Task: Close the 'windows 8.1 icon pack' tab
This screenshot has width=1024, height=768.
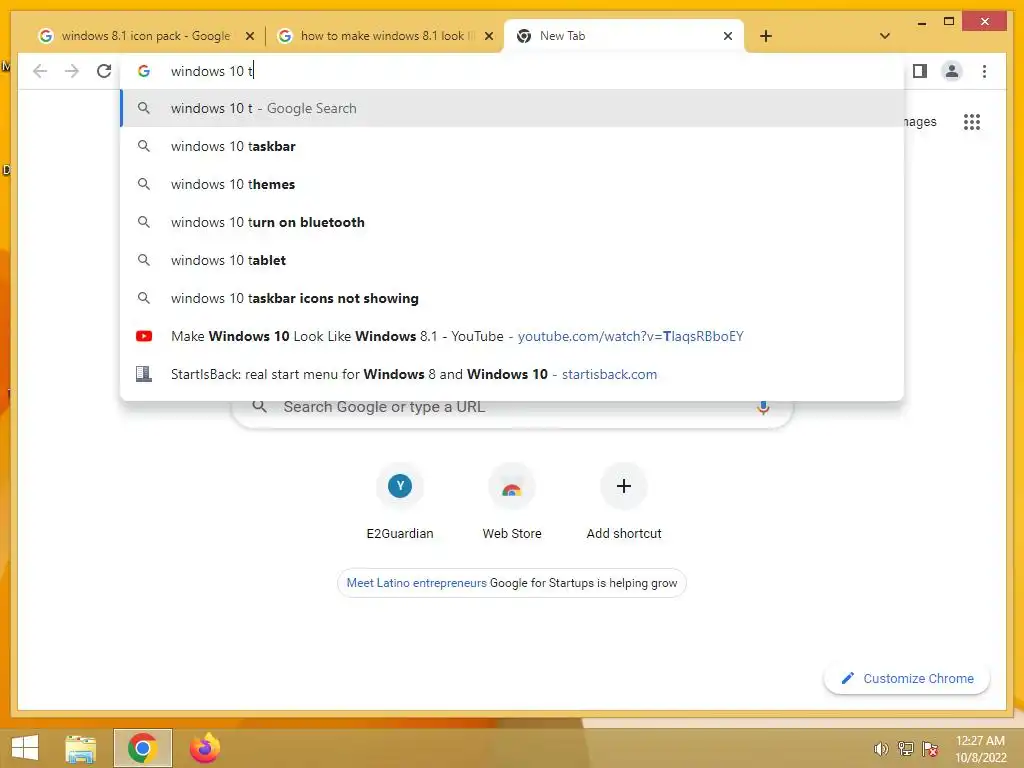Action: click(249, 36)
